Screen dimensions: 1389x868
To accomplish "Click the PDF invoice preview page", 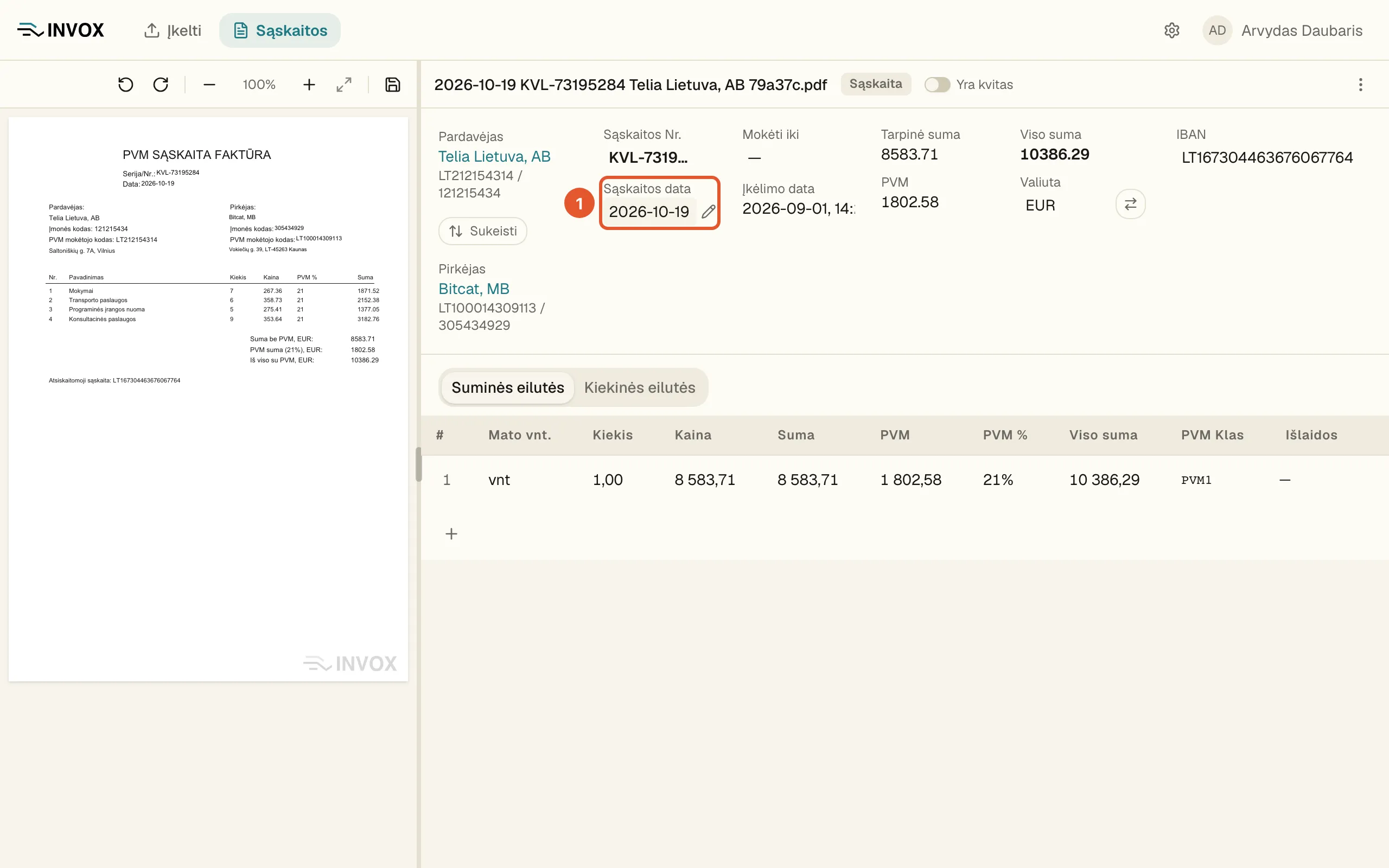I will point(208,399).
